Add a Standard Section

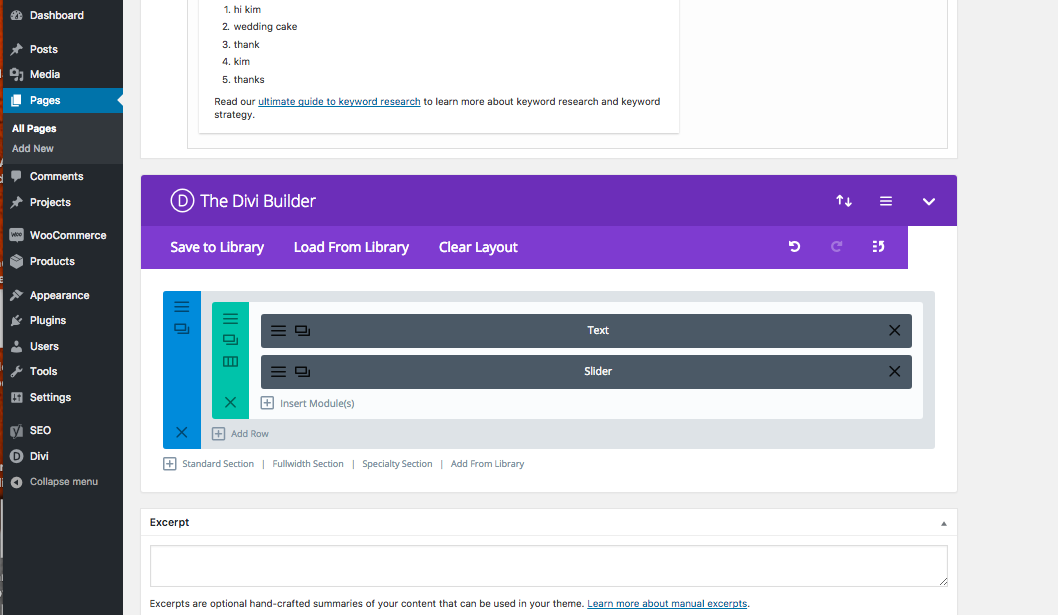point(208,464)
